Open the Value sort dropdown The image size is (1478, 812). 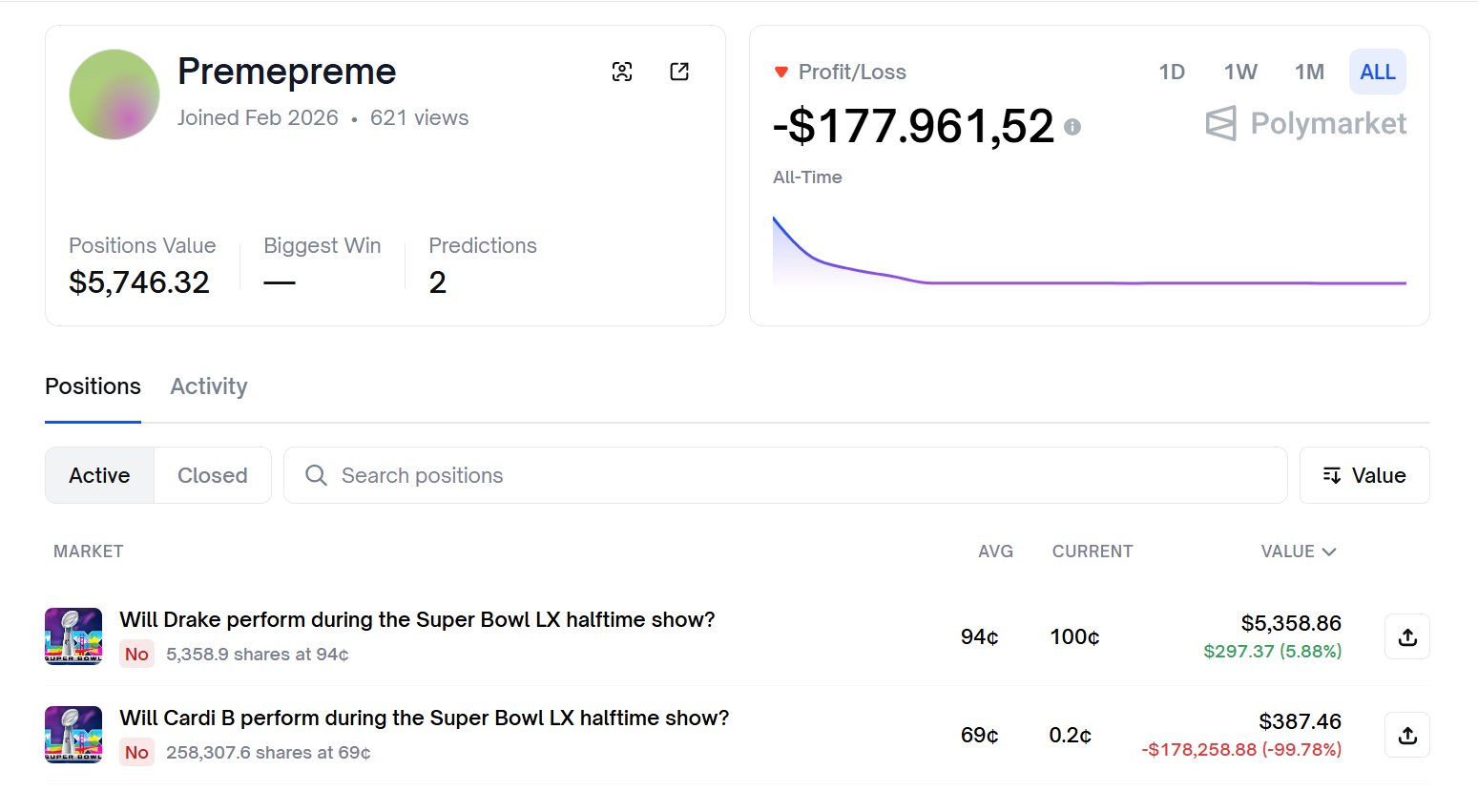coord(1364,475)
